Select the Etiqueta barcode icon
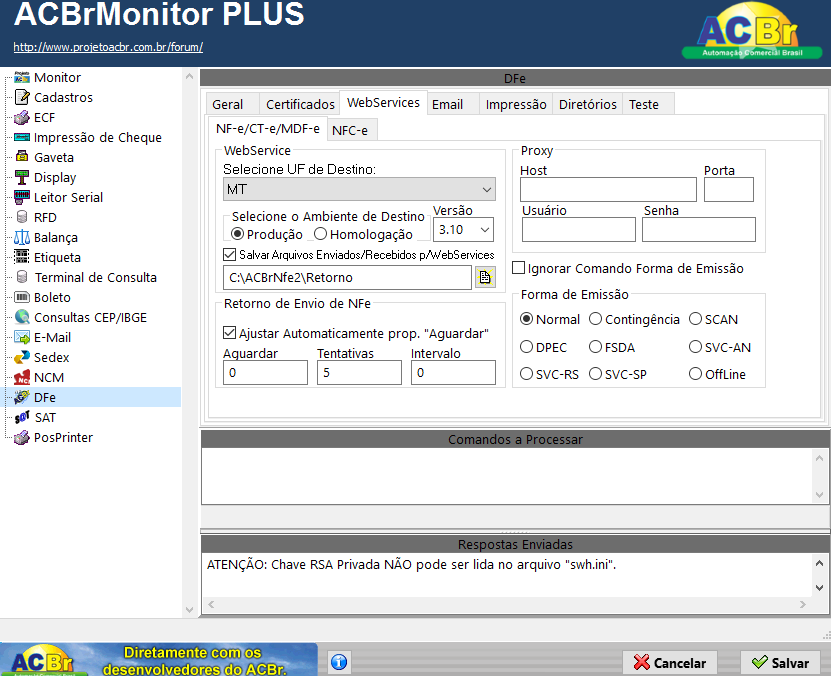Viewport: 831px width, 676px height. tap(22, 257)
